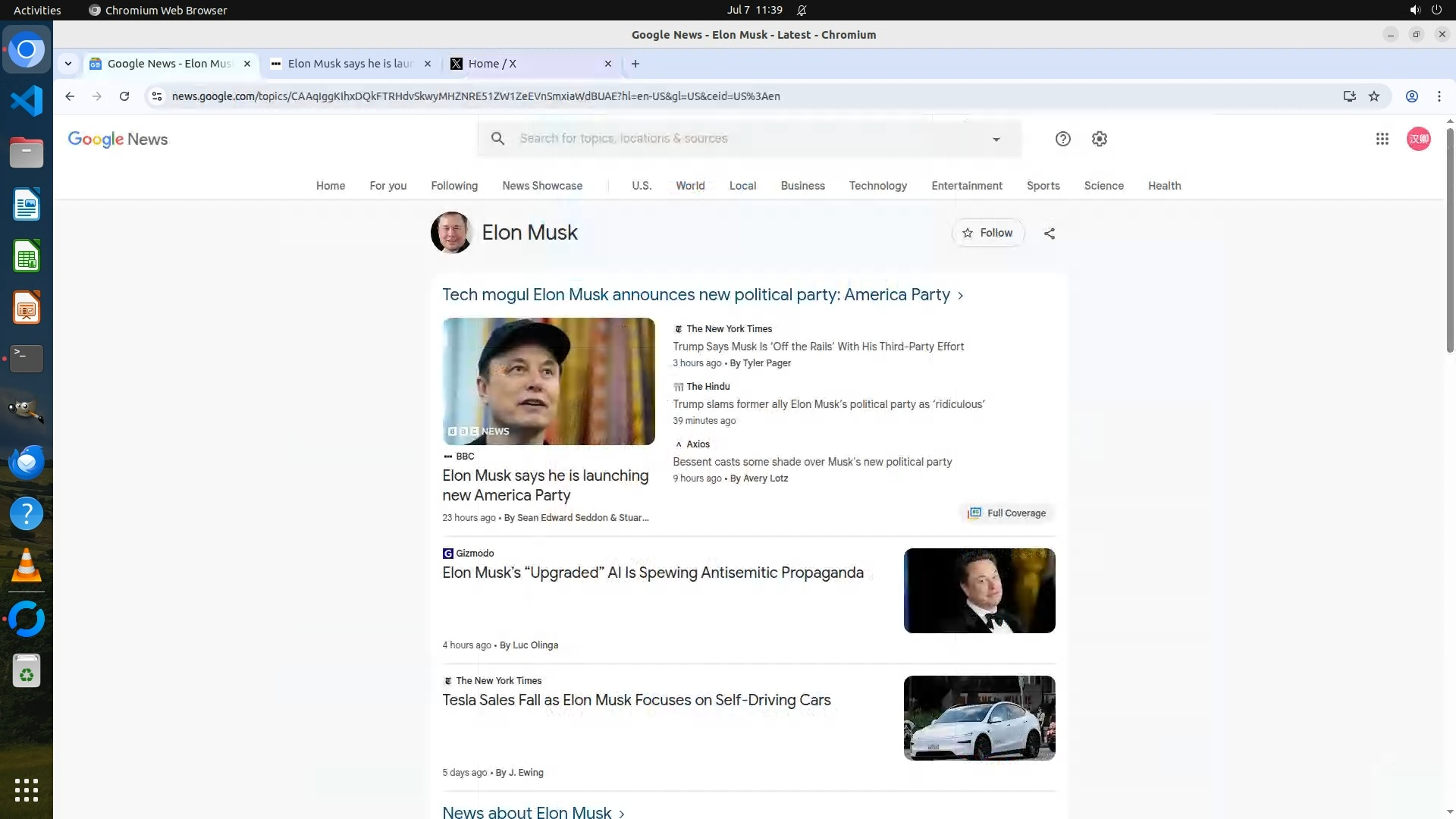Open Tesla Sales Fall article link

pos(636,700)
